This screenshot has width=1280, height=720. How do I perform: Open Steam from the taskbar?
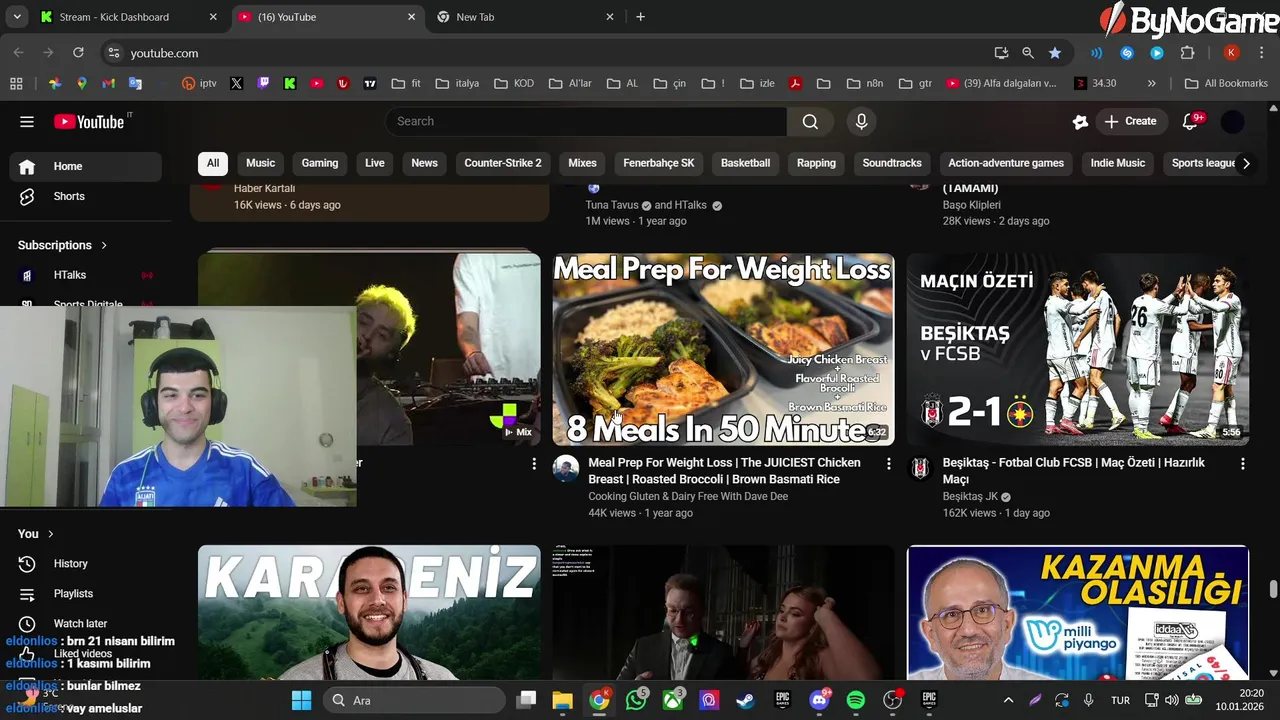tap(746, 700)
